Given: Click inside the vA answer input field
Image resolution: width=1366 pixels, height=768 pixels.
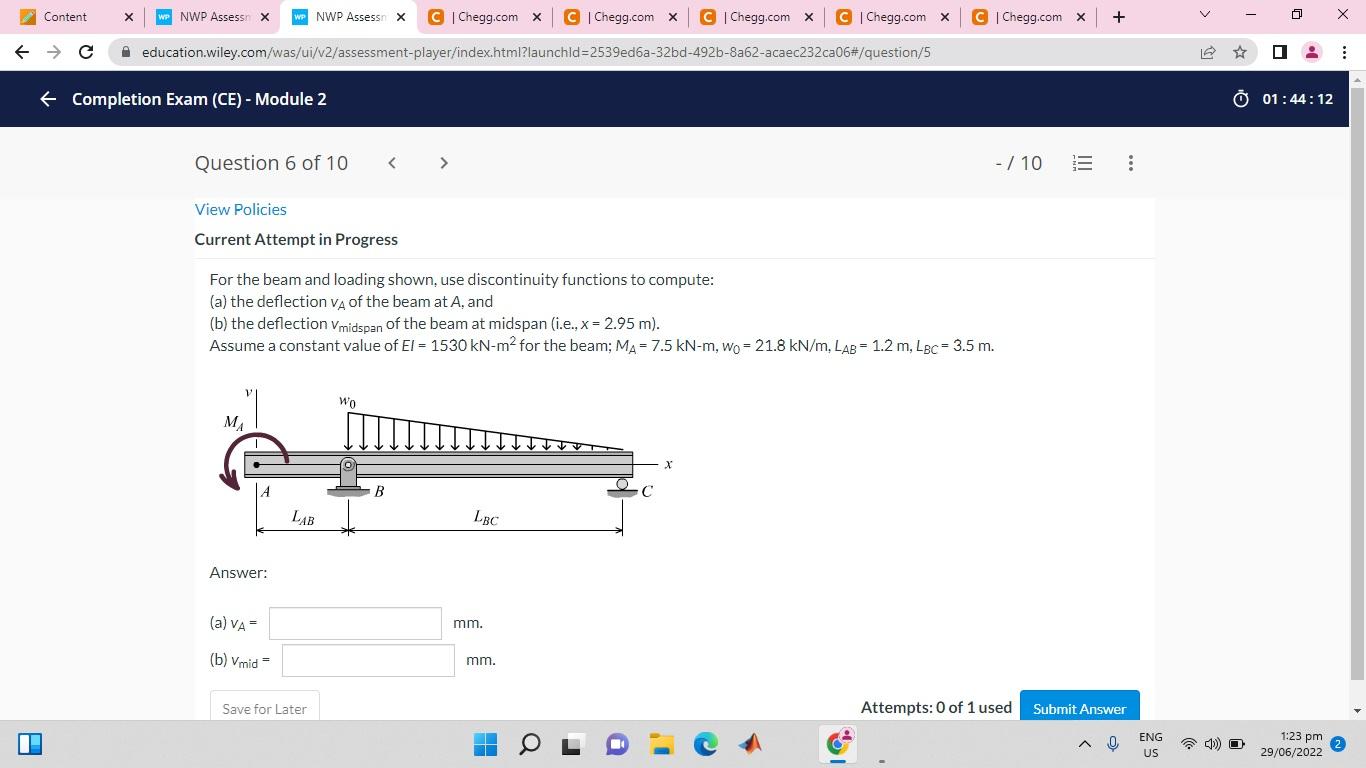Looking at the screenshot, I should coord(355,622).
